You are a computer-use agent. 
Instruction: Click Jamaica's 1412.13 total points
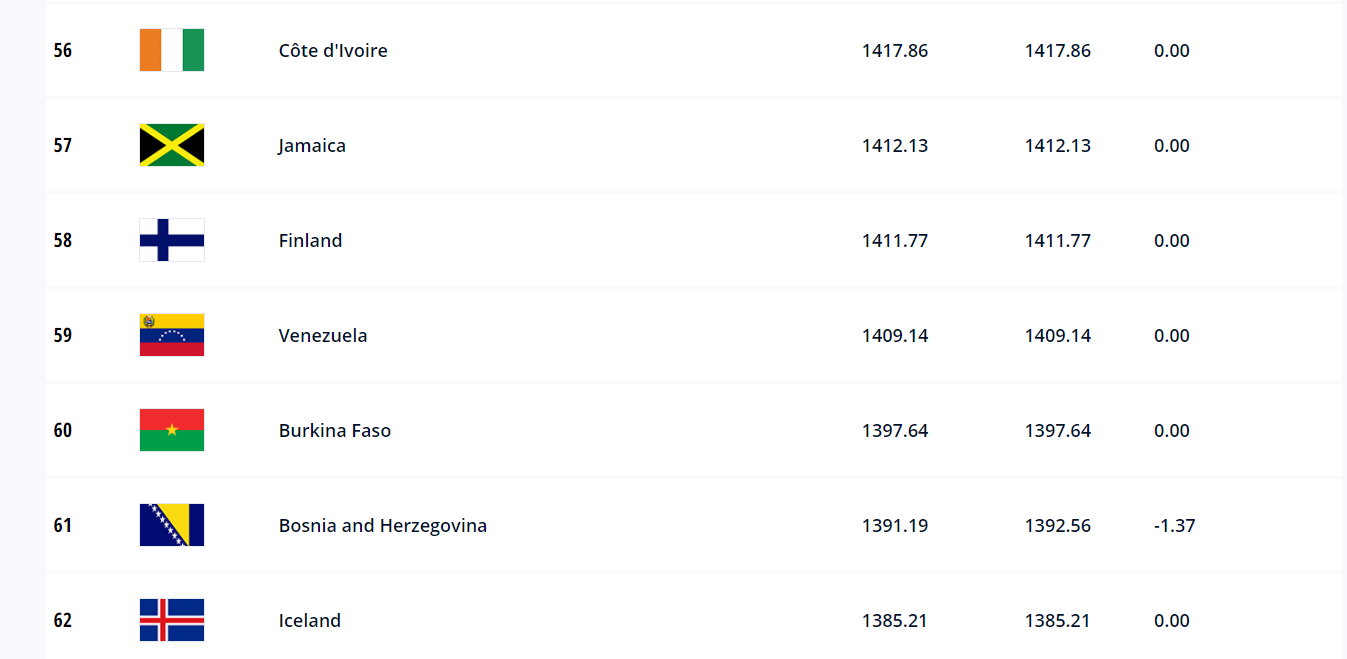895,146
